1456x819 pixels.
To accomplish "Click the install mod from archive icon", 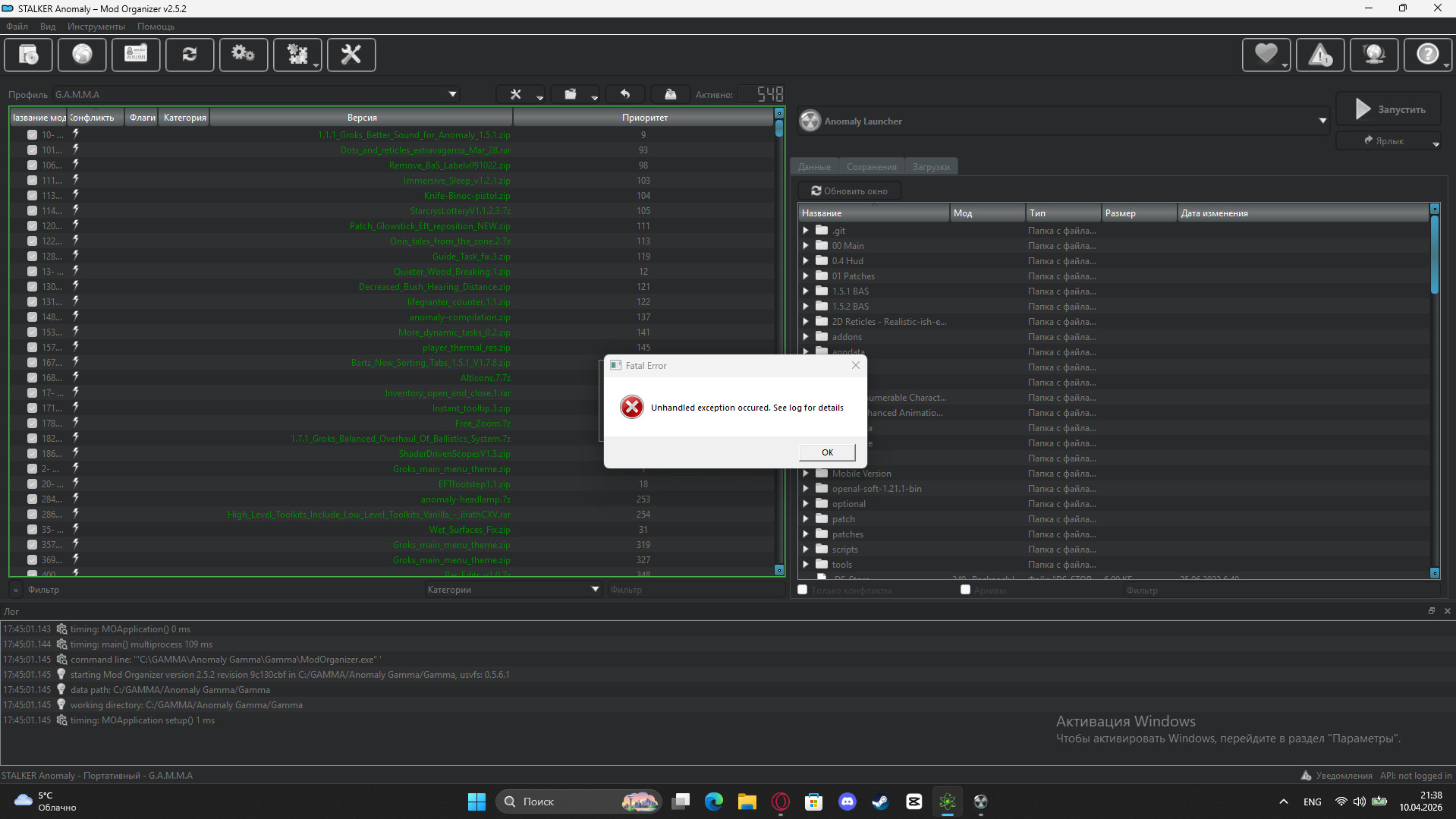I will tap(28, 55).
